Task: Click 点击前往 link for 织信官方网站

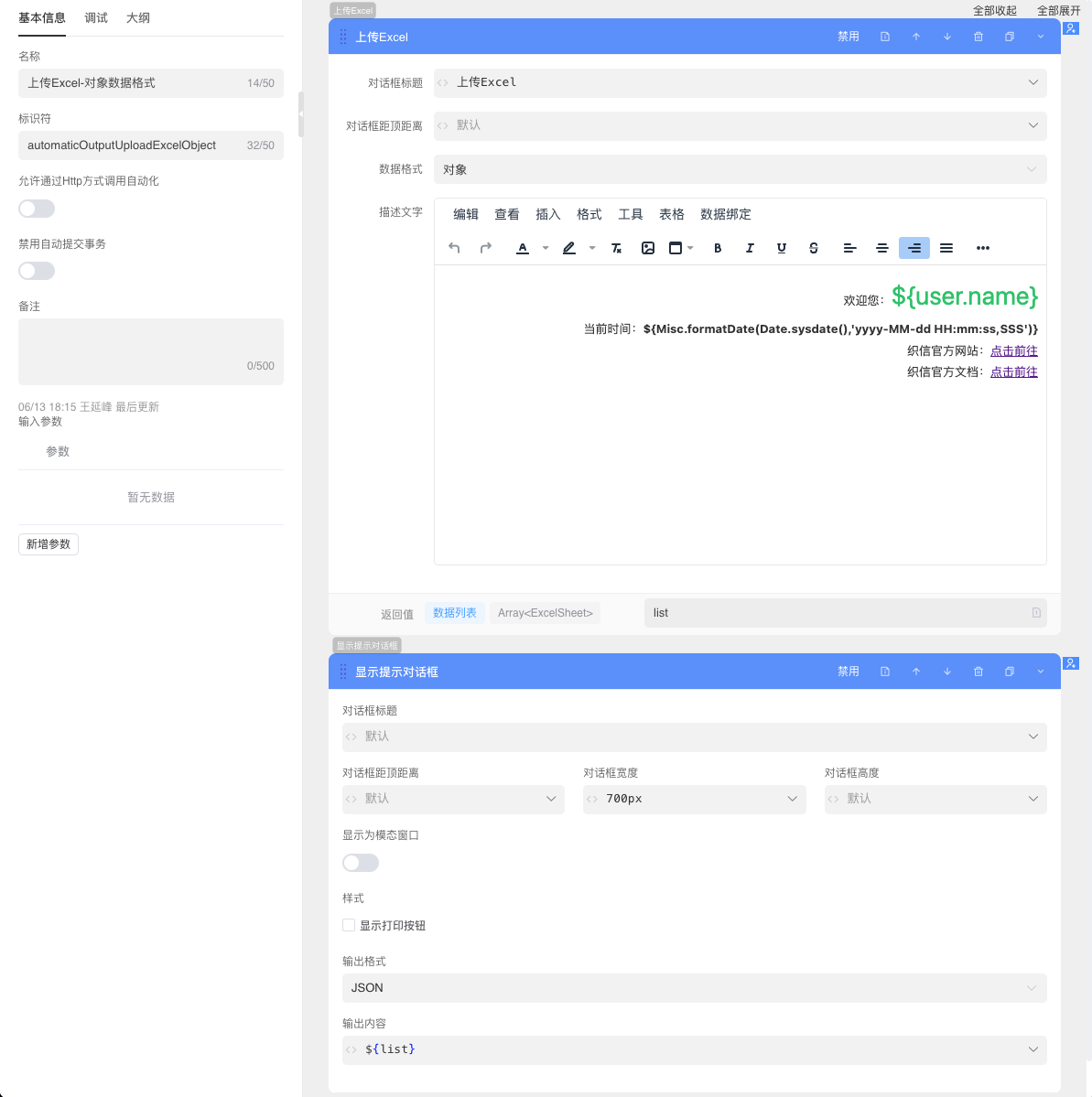Action: click(1013, 351)
